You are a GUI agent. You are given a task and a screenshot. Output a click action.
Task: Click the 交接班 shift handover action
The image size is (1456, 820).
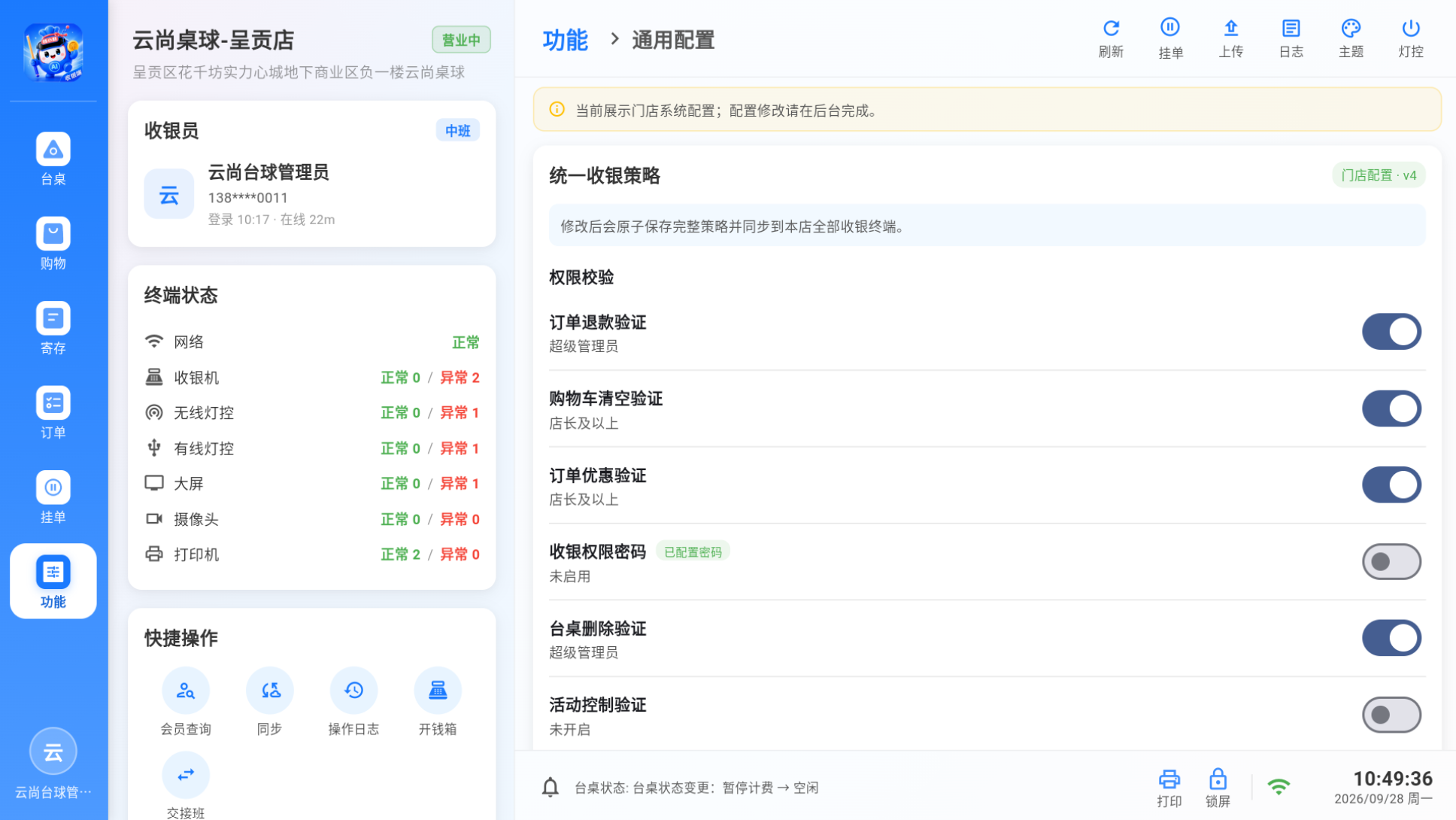coord(186,785)
